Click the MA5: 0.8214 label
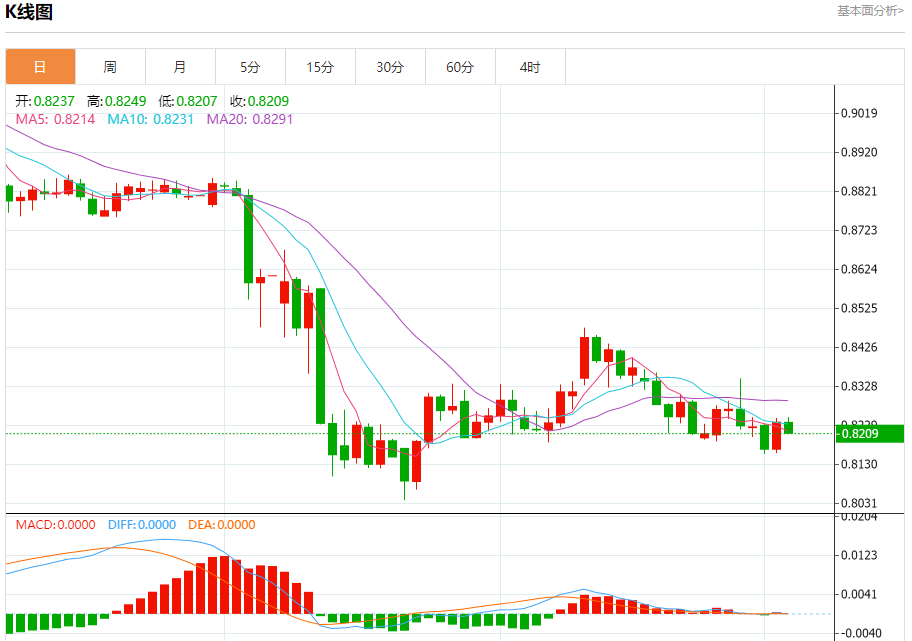The height and width of the screenshot is (641, 912). (x=55, y=119)
